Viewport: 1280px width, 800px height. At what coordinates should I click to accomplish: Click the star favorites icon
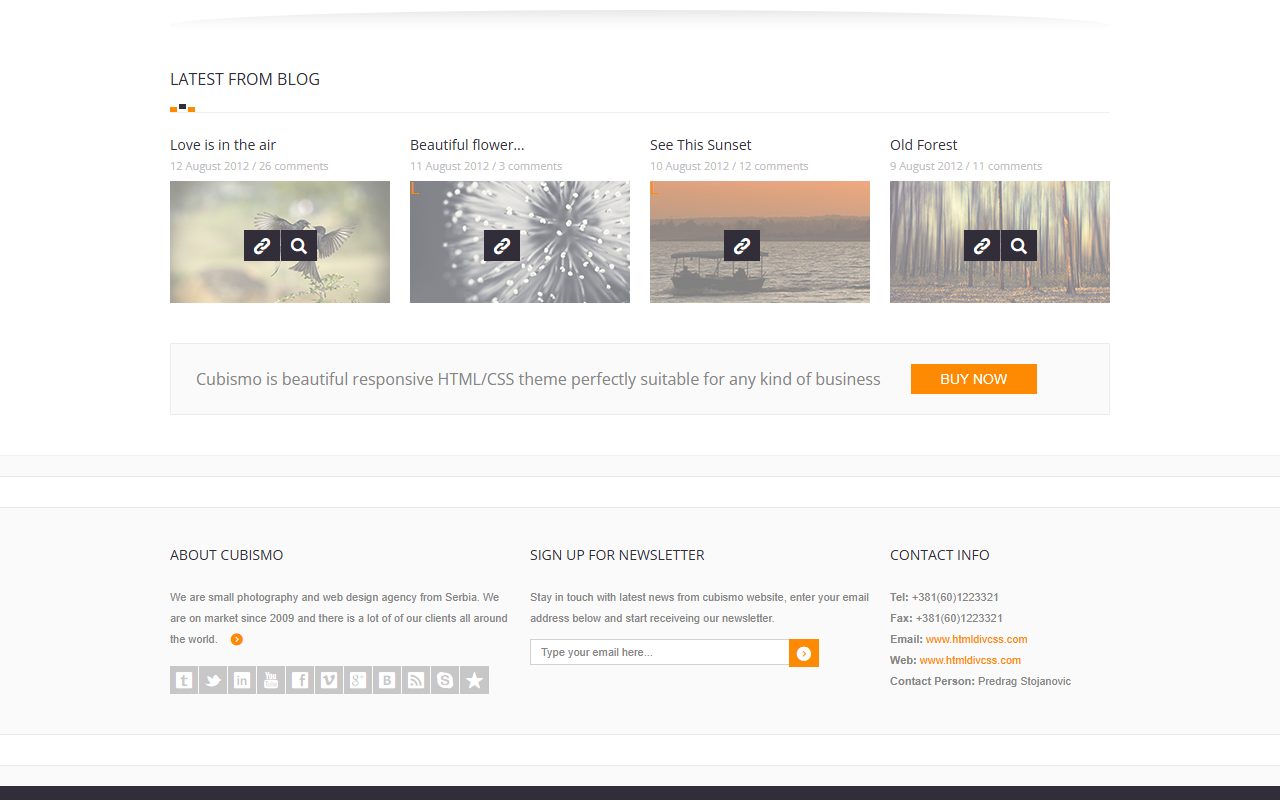[474, 680]
